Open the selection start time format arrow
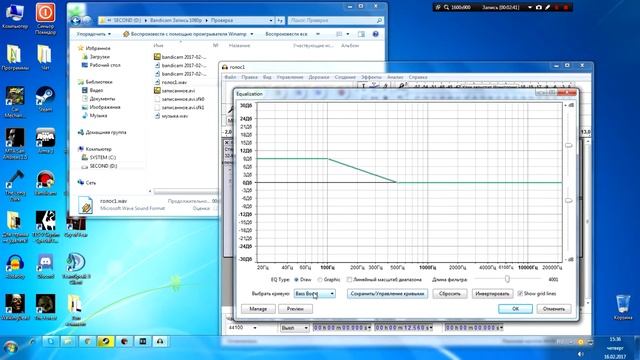Image resolution: width=640 pixels, height=360 pixels. 369,328
